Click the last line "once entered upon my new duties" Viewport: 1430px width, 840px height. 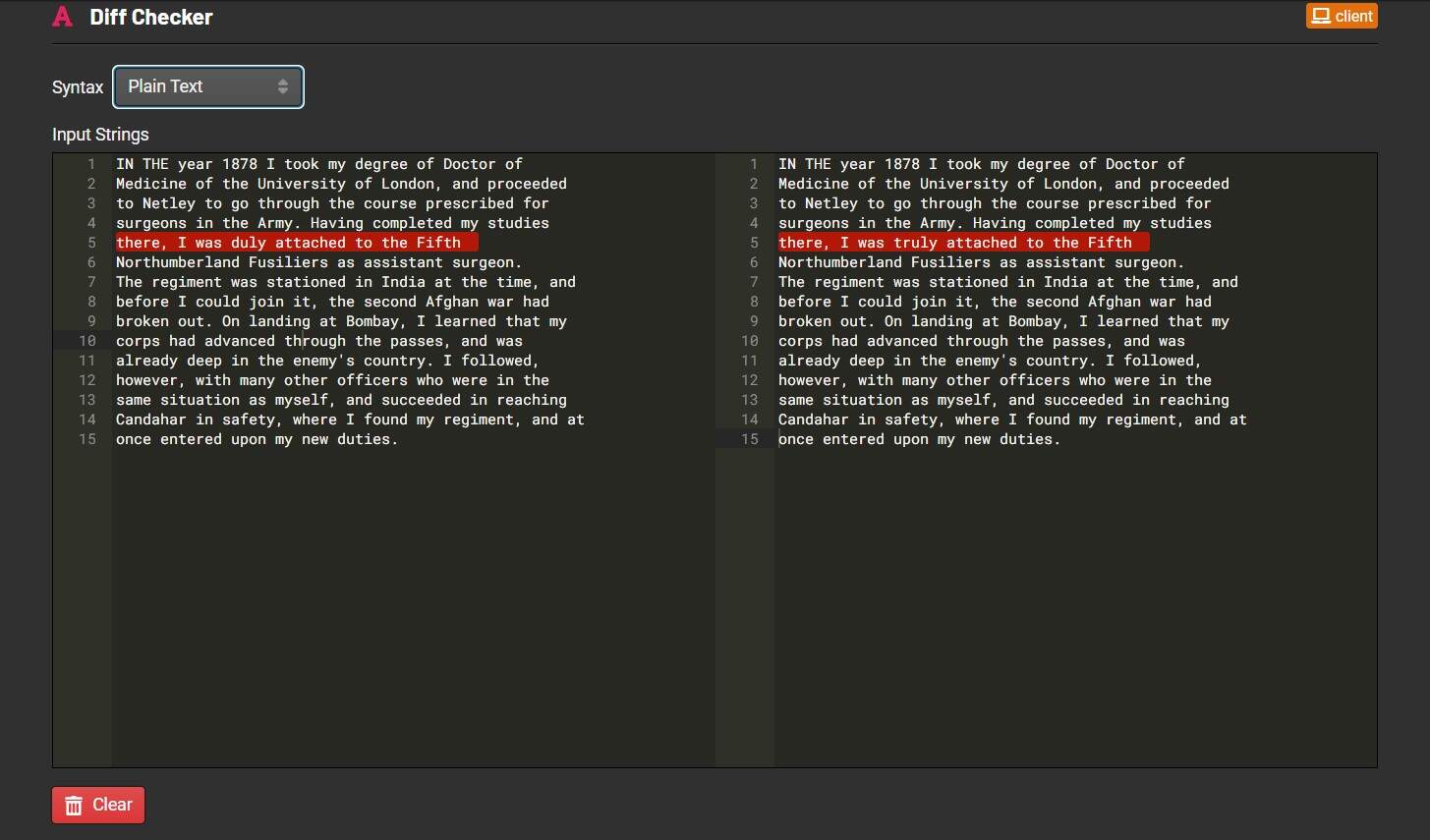[x=256, y=439]
